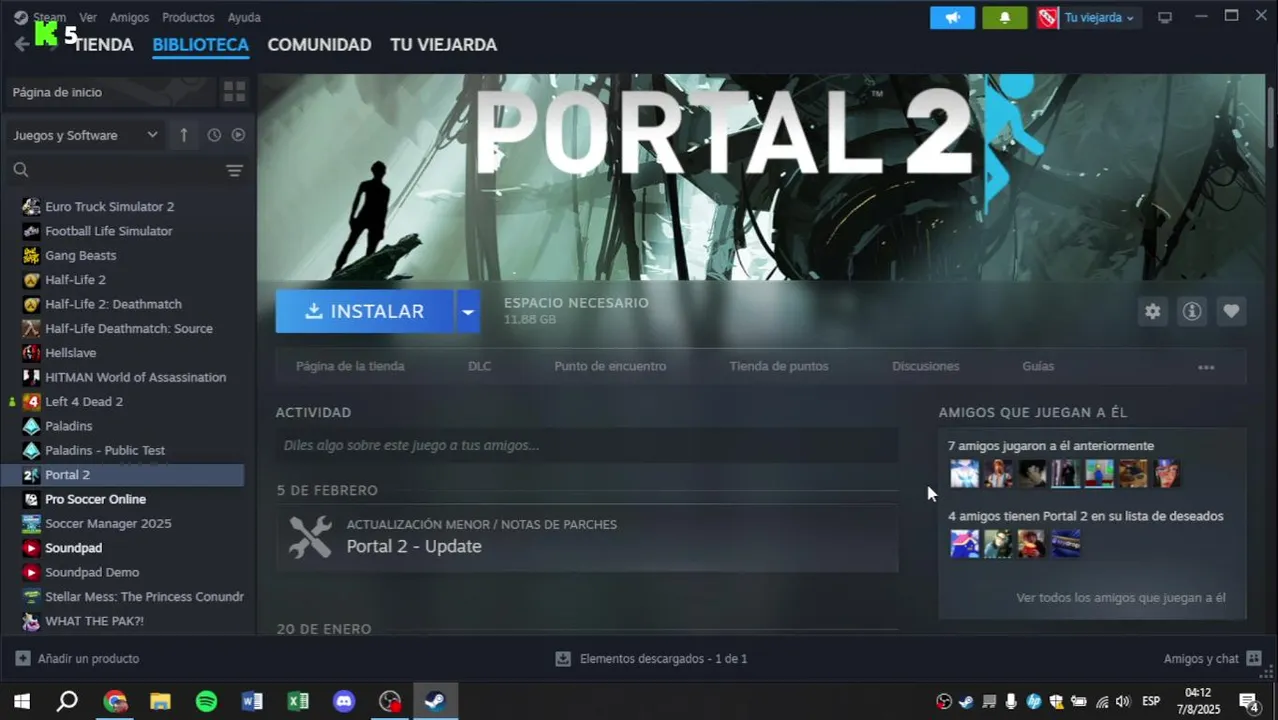Open the green notifications bell
The width and height of the screenshot is (1278, 720).
(1005, 18)
